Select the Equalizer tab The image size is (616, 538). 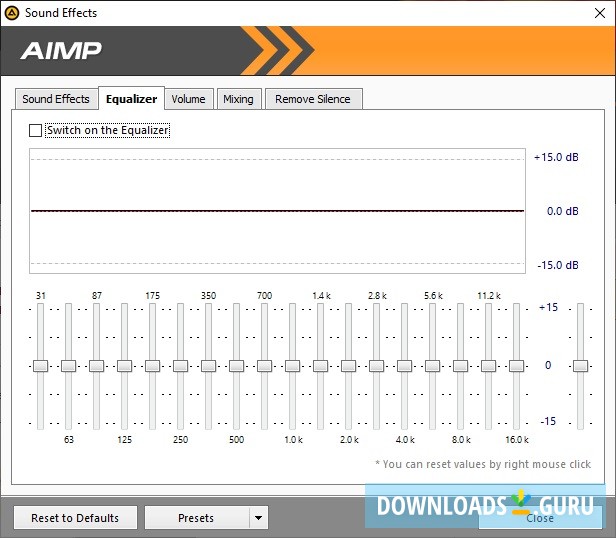[131, 99]
